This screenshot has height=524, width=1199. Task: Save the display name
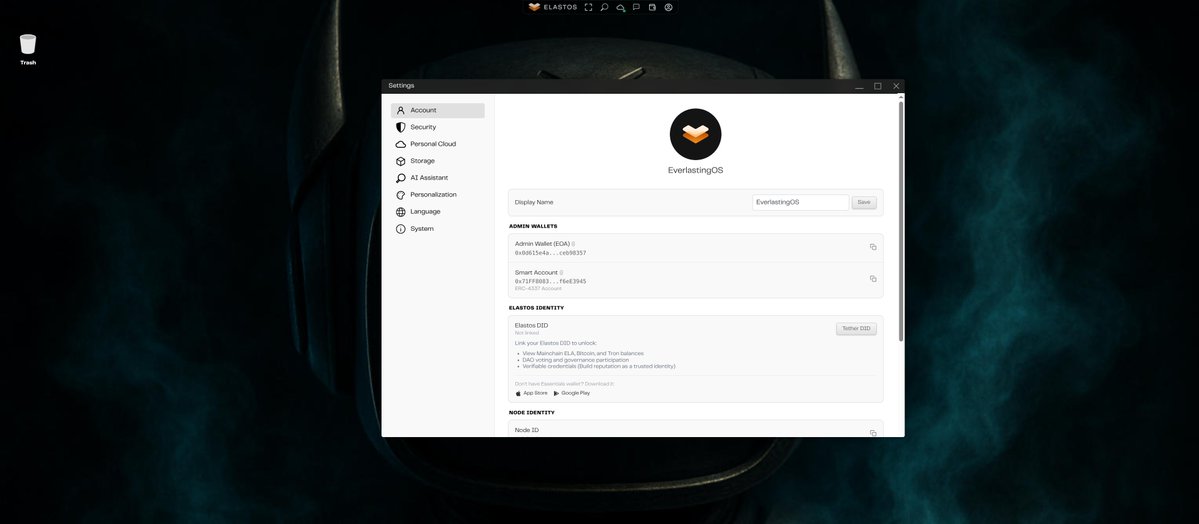864,203
